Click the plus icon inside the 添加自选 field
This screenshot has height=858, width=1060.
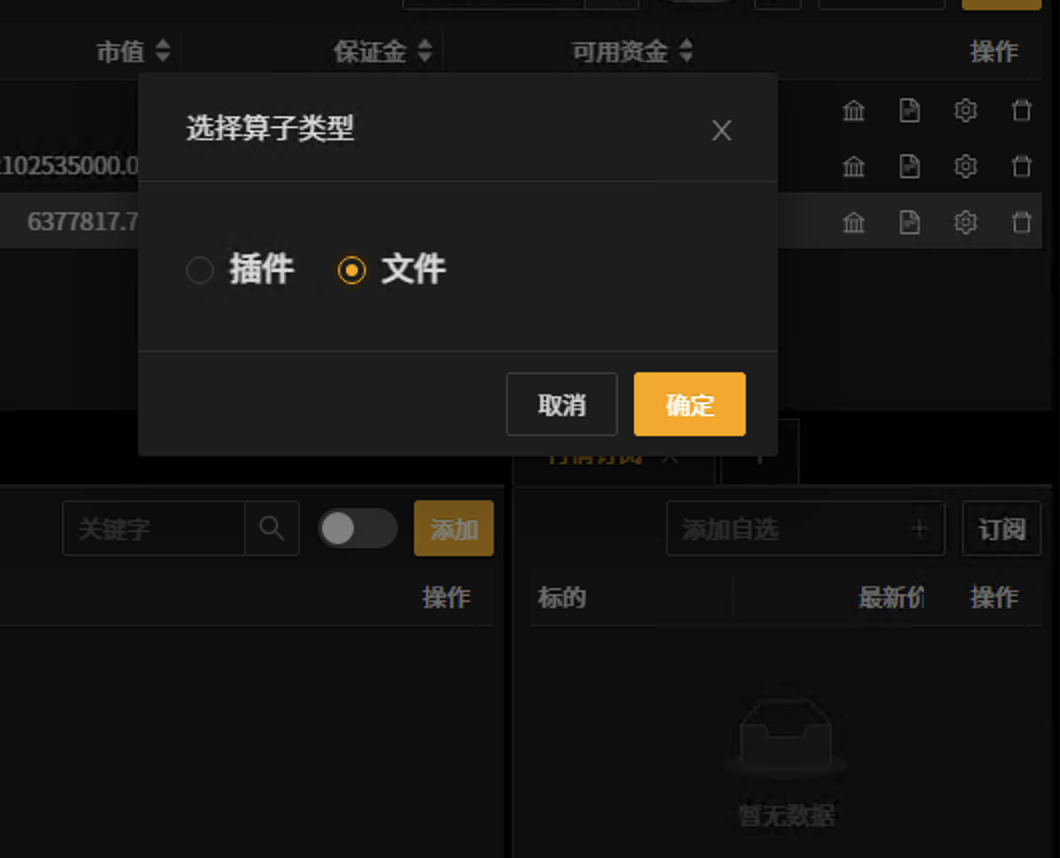[x=919, y=528]
